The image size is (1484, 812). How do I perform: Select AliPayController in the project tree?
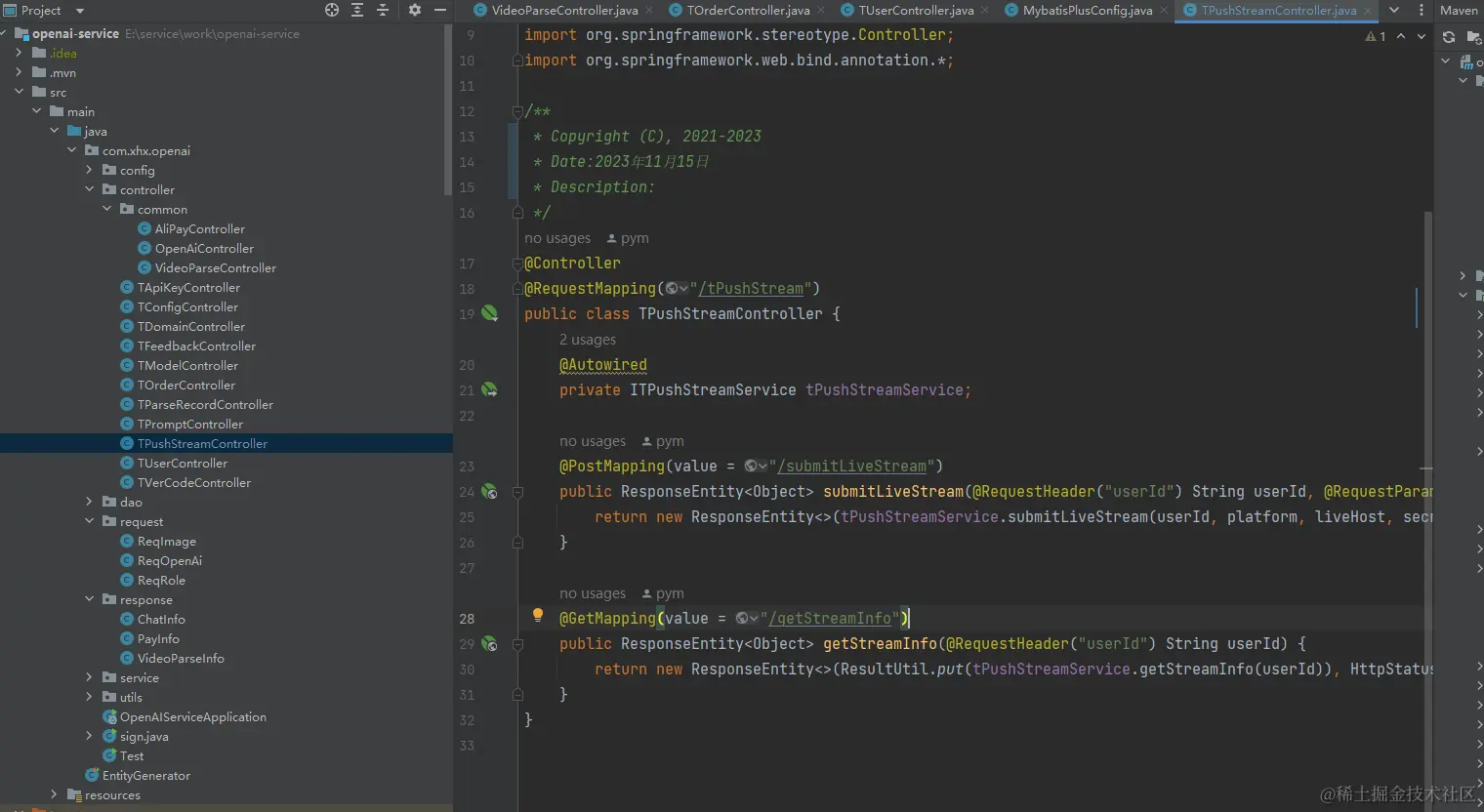tap(199, 228)
